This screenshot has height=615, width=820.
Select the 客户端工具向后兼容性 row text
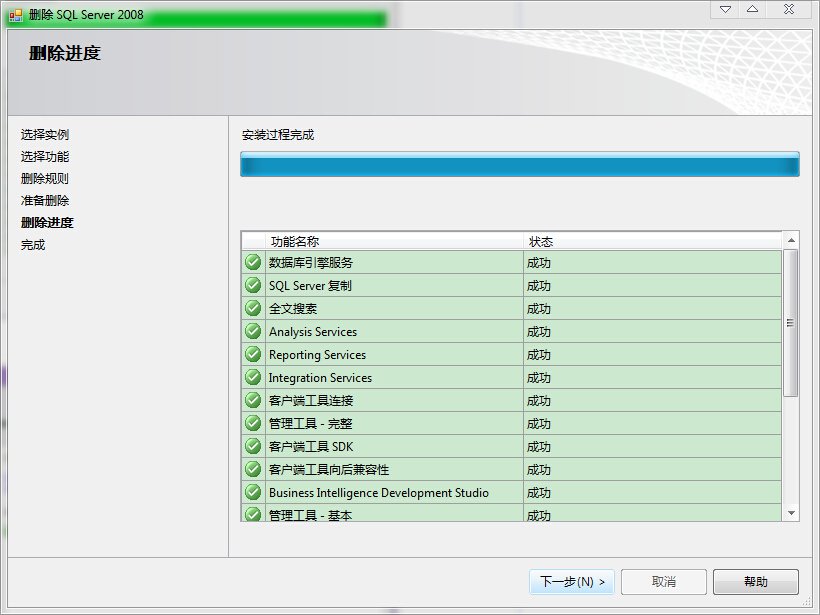[329, 470]
